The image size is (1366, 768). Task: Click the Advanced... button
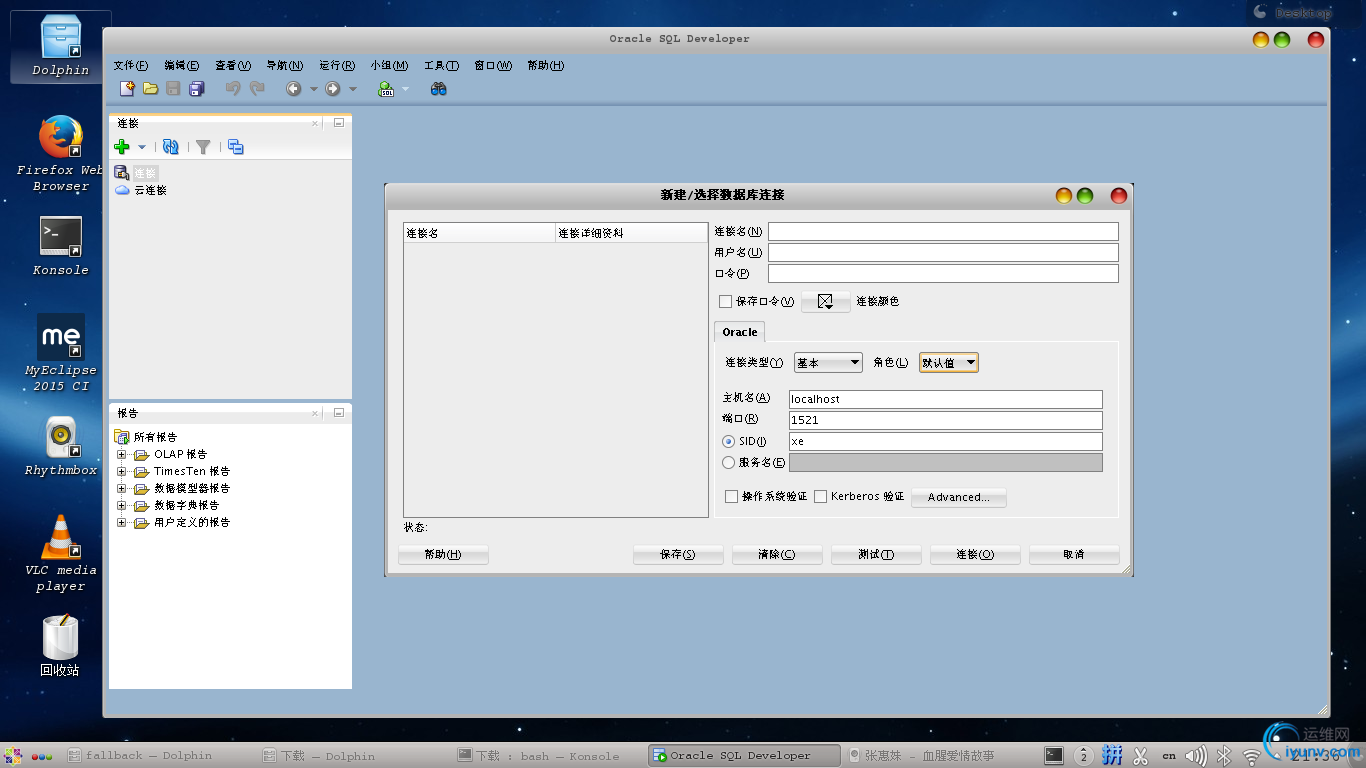958,497
